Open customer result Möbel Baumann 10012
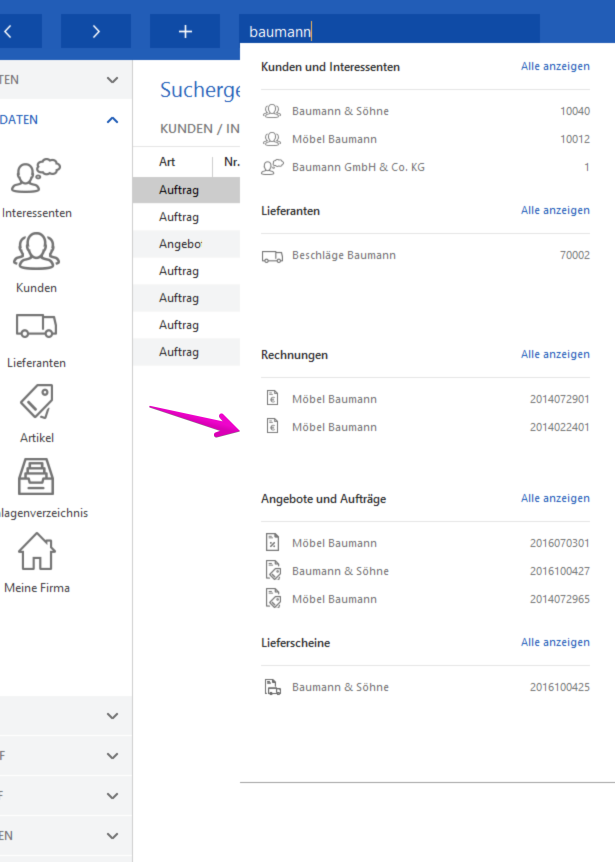The width and height of the screenshot is (615, 862). click(x=425, y=139)
